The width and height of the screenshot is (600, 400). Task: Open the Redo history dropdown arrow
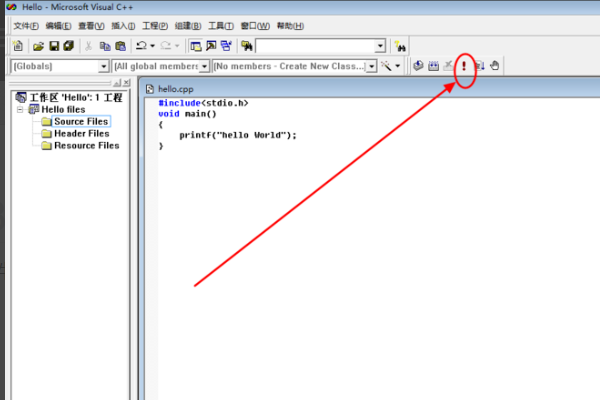pos(177,46)
